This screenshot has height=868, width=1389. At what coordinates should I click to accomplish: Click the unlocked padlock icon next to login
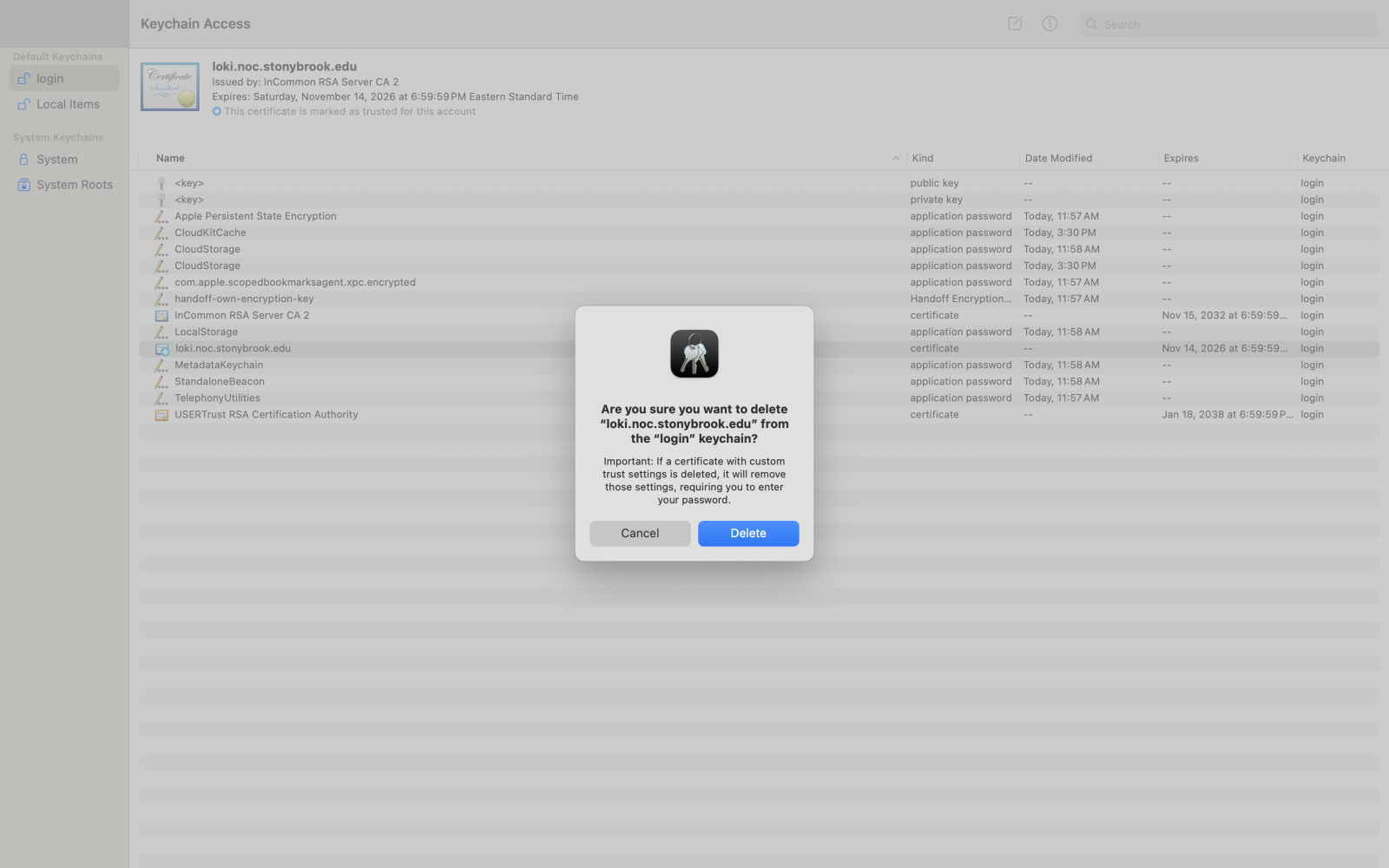24,78
